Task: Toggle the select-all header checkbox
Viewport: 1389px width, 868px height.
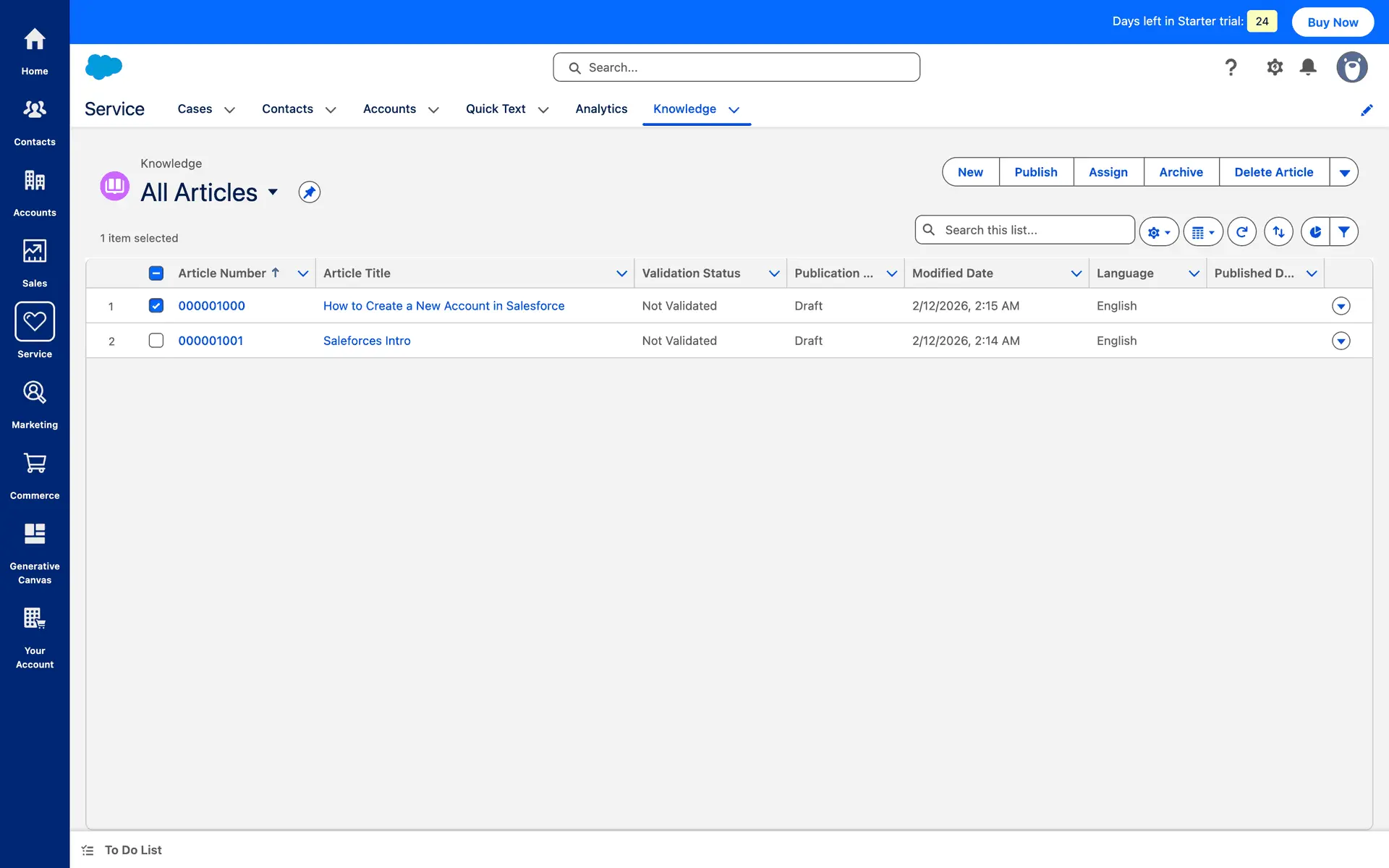Action: pos(156,273)
